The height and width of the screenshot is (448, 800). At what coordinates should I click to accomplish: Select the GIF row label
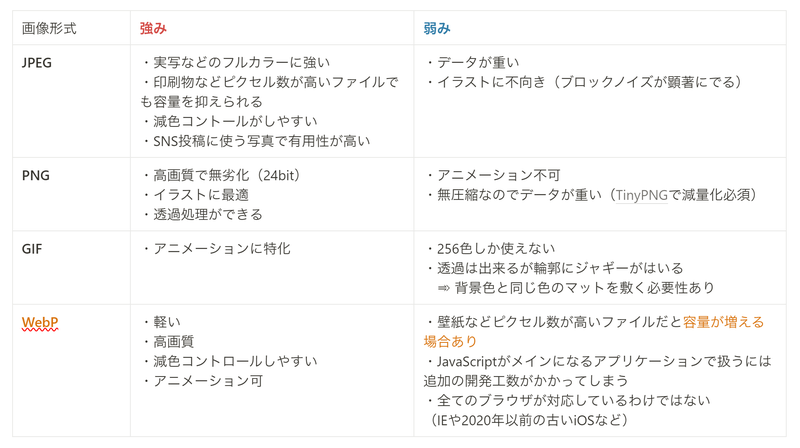pyautogui.click(x=32, y=248)
